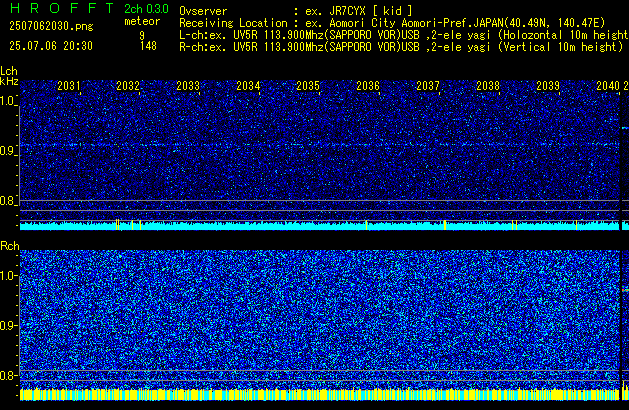Image resolution: width=629 pixels, height=410 pixels.
Task: Click the meteor count "9"
Action: click(x=142, y=35)
